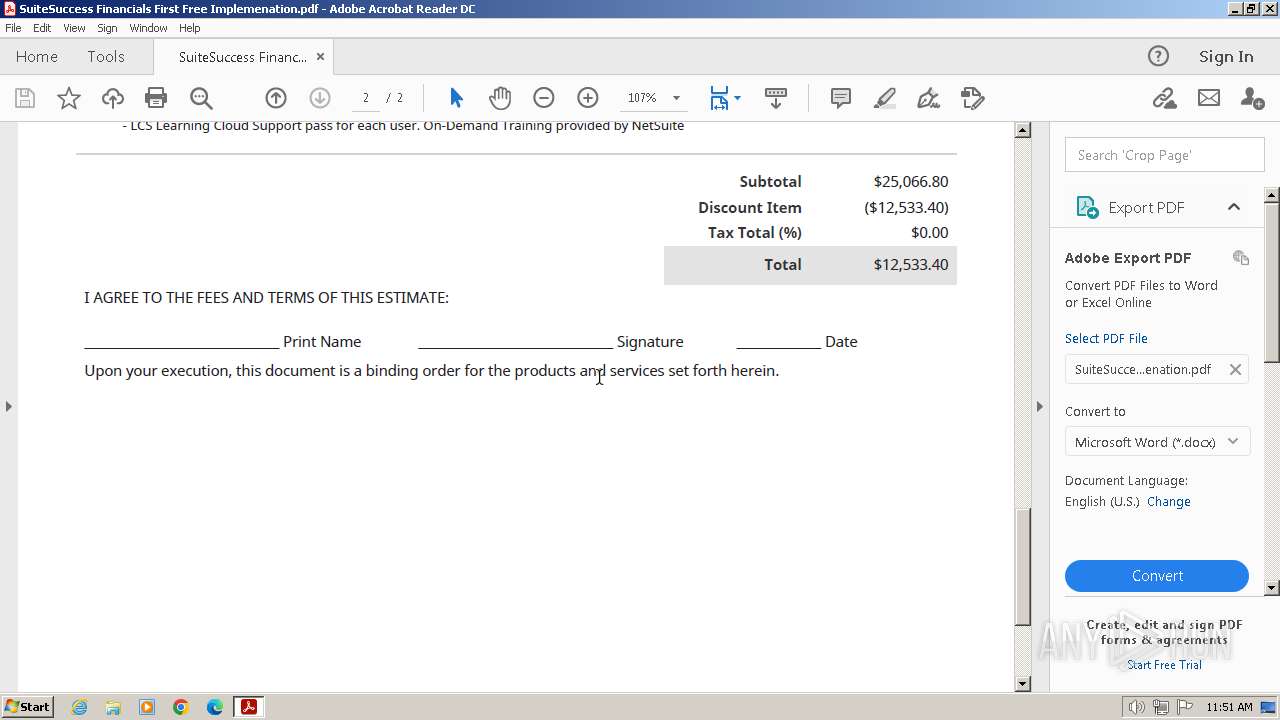Viewport: 1280px width, 720px height.
Task: Go to previous page arrow
Action: (x=276, y=98)
